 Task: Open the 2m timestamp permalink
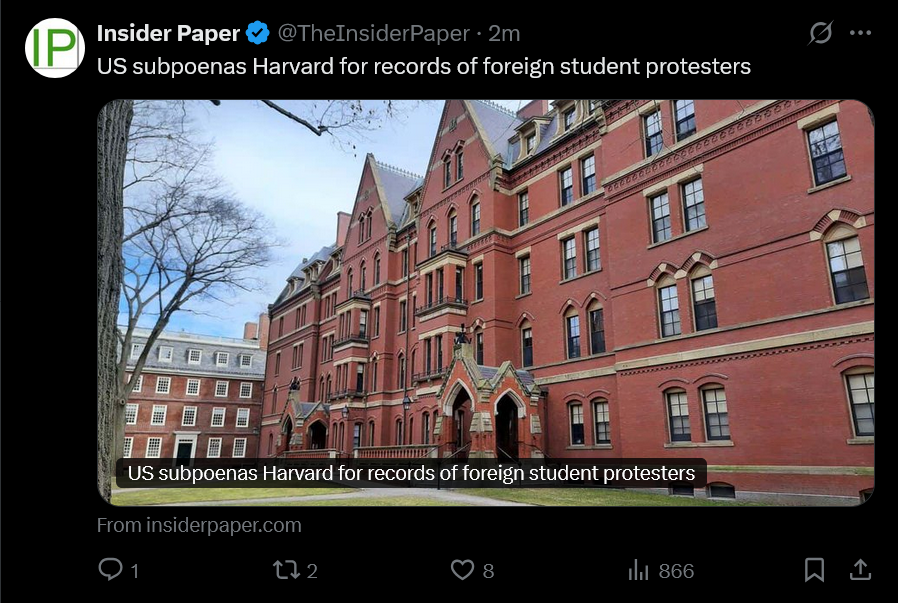[x=504, y=34]
